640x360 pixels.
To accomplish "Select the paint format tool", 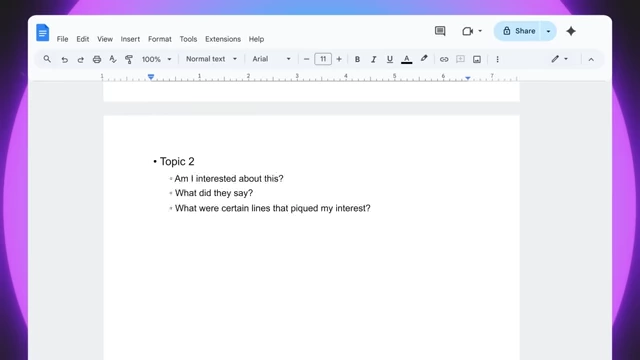I will click(129, 60).
